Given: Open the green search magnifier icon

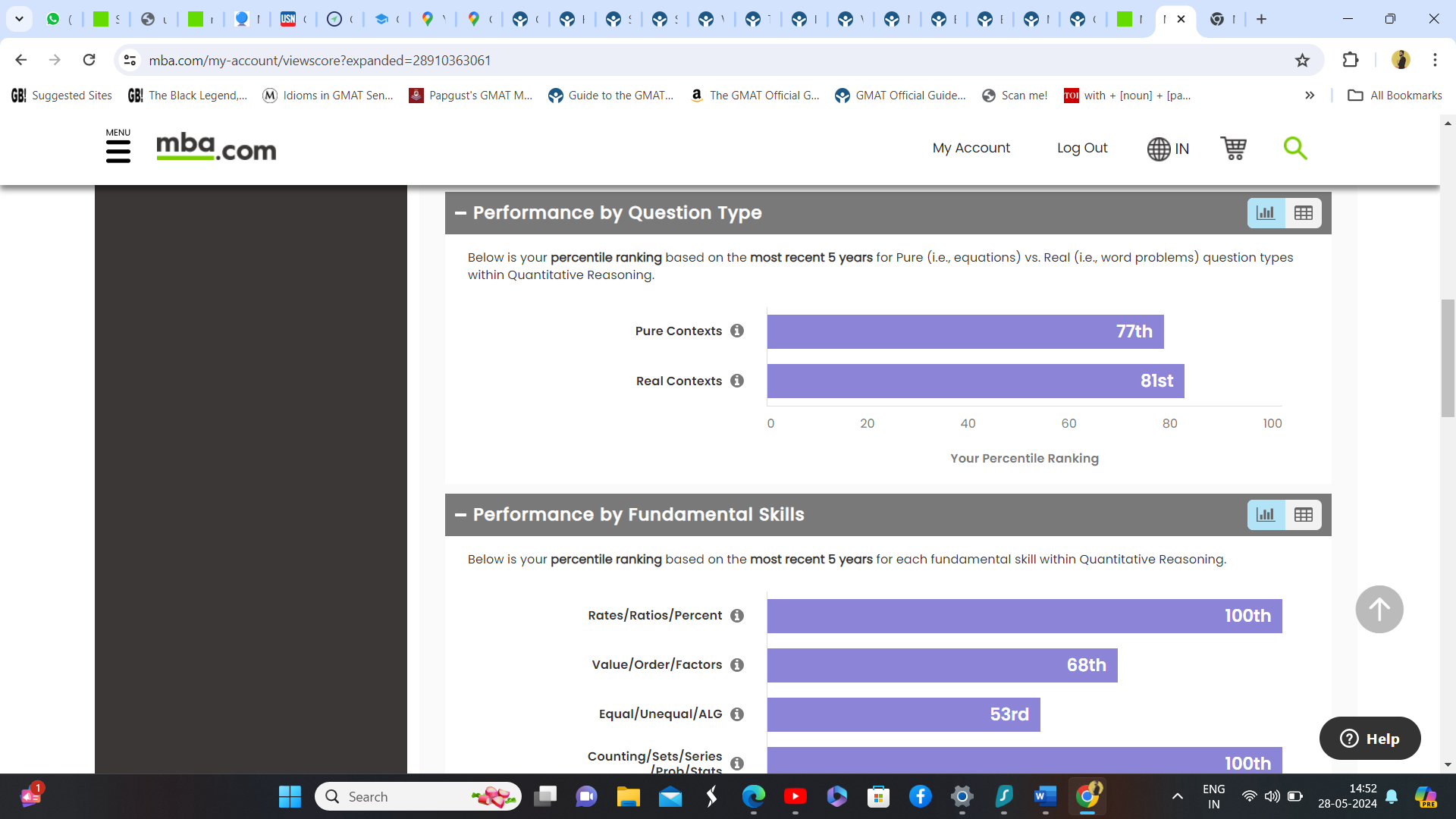Looking at the screenshot, I should [x=1294, y=148].
